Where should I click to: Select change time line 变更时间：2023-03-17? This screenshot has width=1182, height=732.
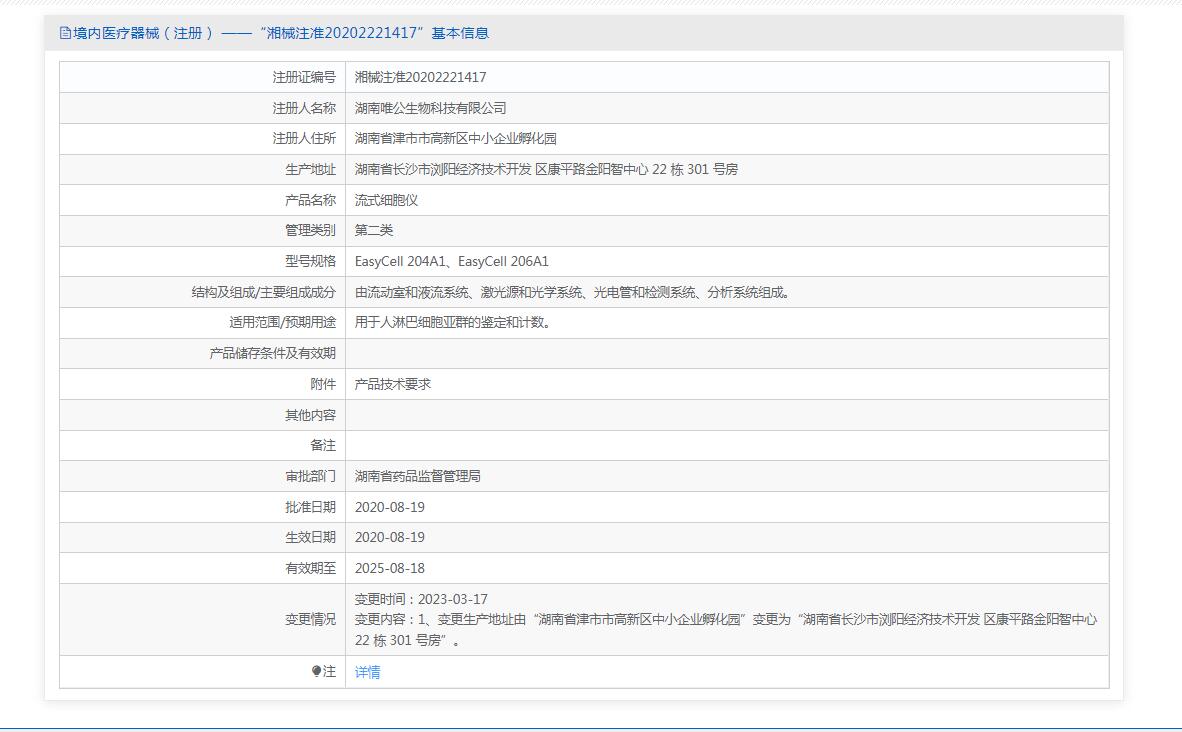tap(421, 599)
